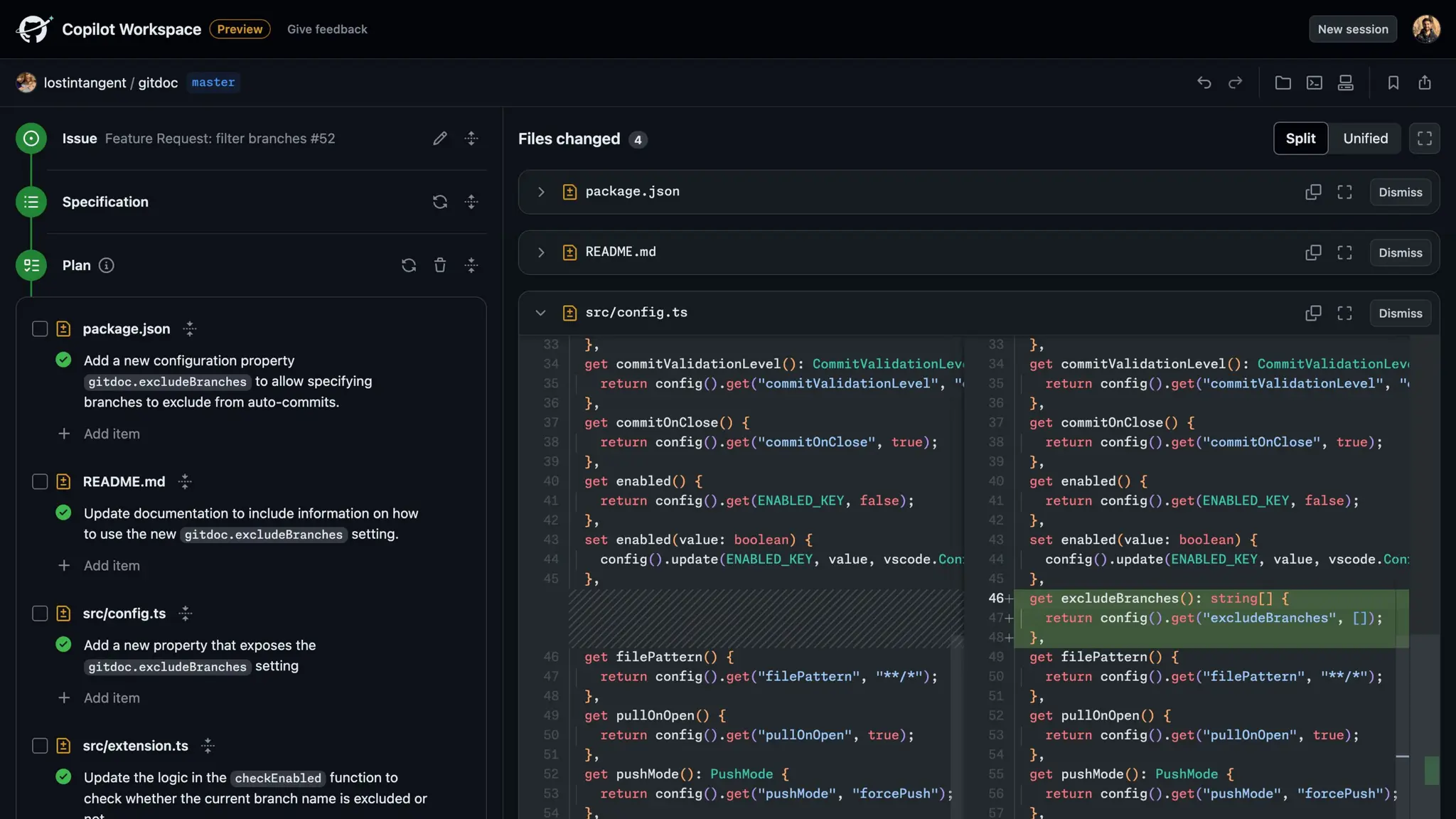This screenshot has width=1456, height=819.
Task: Expand the README.md diff
Action: point(541,252)
